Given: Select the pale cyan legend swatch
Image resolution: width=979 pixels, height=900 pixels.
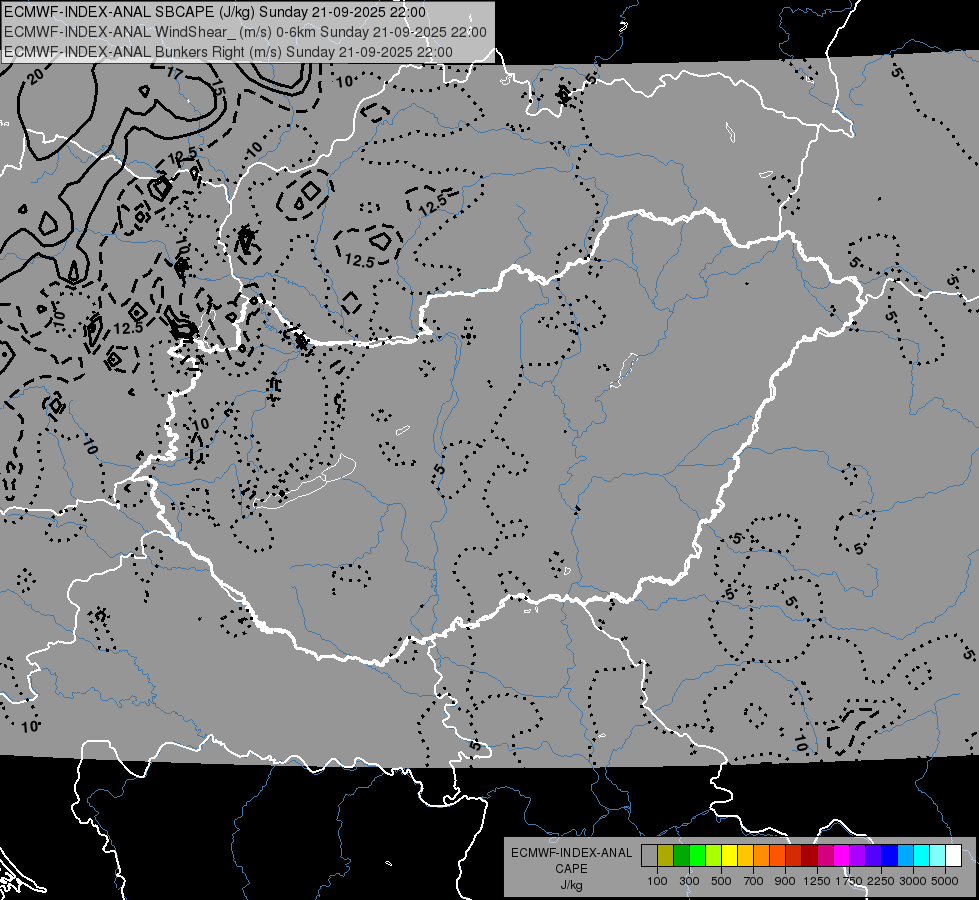Looking at the screenshot, I should point(938,855).
